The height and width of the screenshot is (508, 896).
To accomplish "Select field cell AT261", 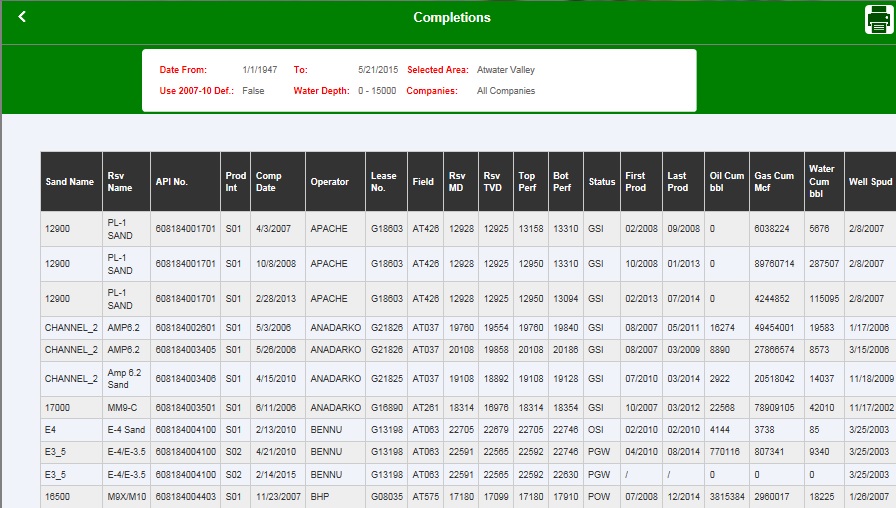I will (426, 407).
